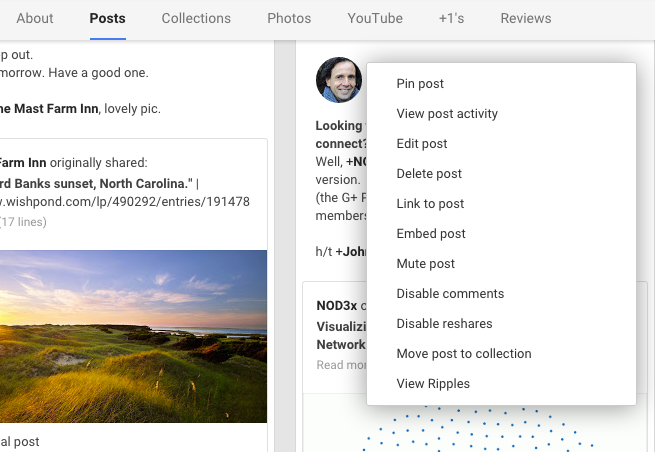Switch to the Collections tab
The image size is (655, 452).
pyautogui.click(x=196, y=18)
